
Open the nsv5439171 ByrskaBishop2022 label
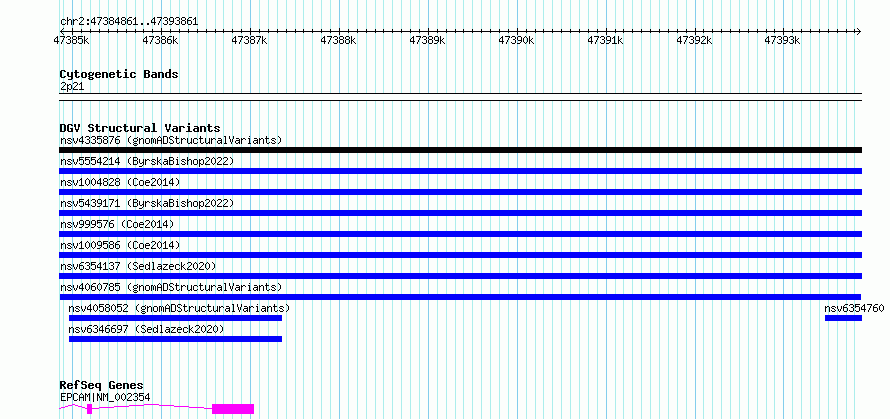coord(147,203)
